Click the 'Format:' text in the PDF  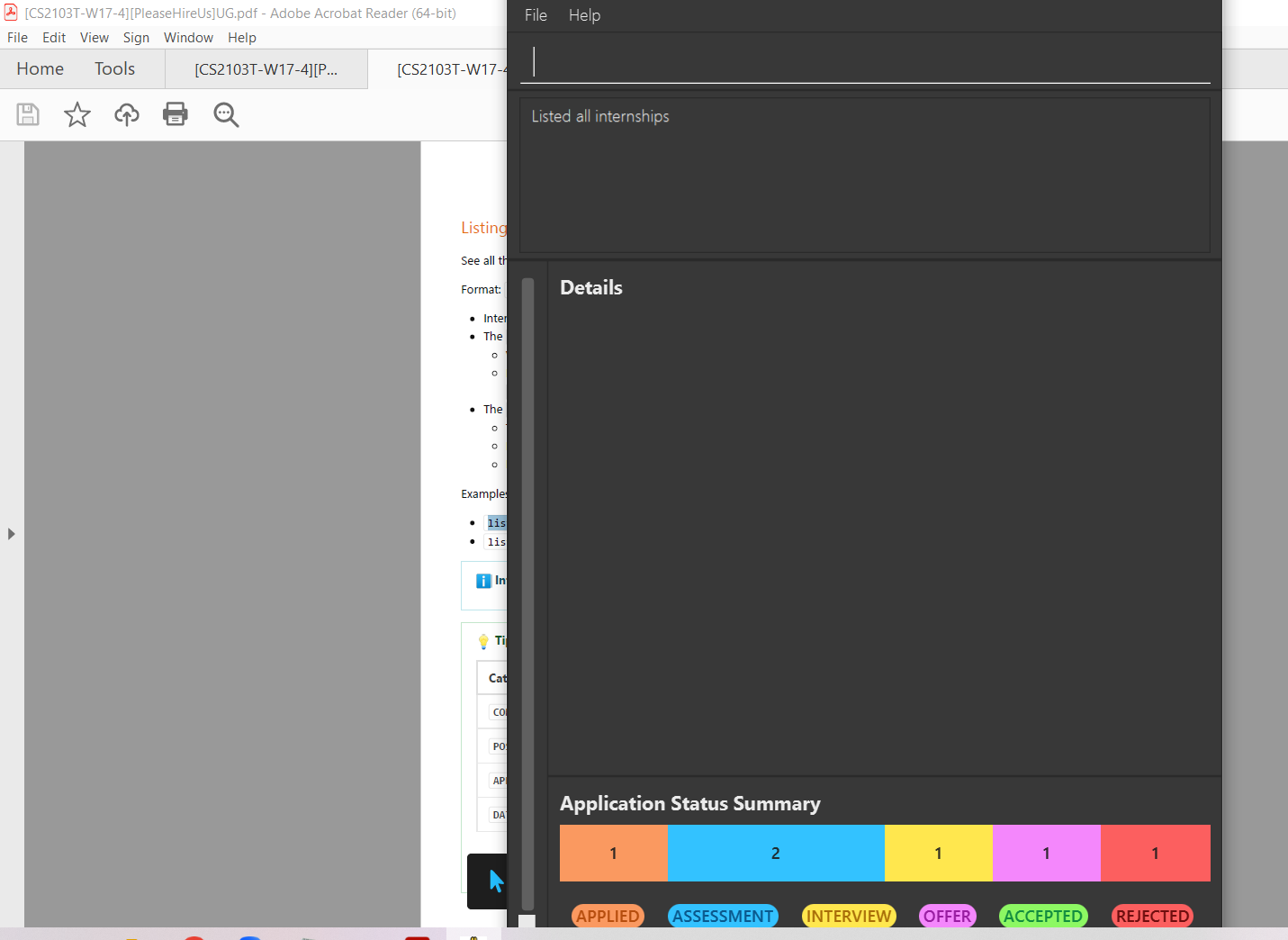tap(482, 290)
